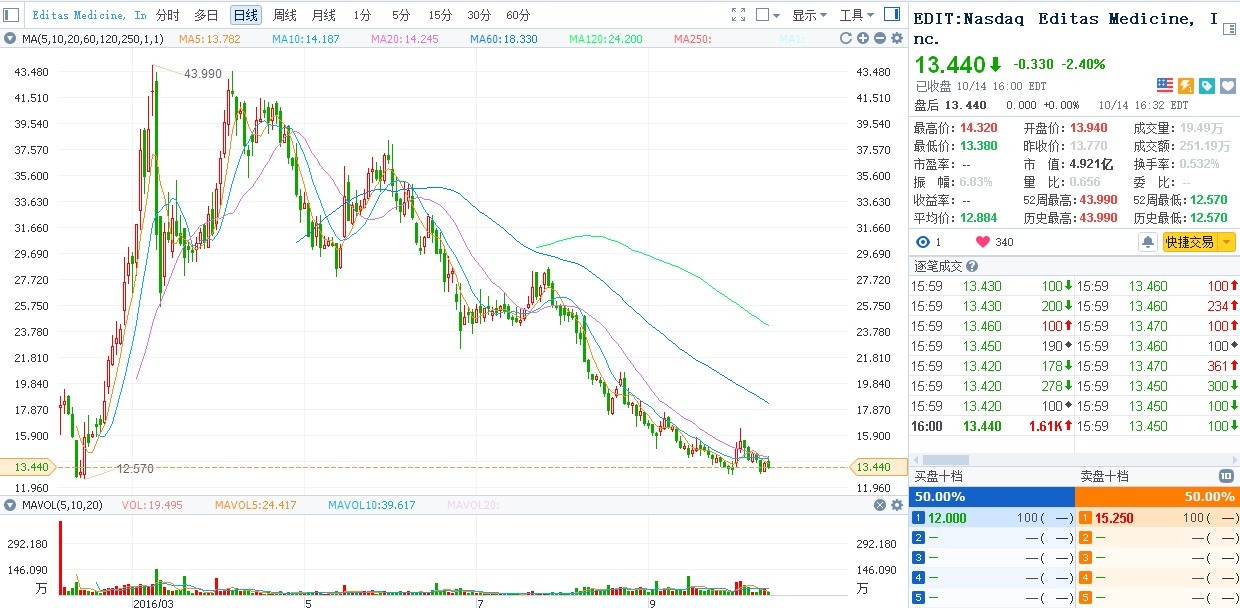This screenshot has height=608, width=1240.
Task: Click the 快捷交易 quick trade button
Action: [1189, 242]
